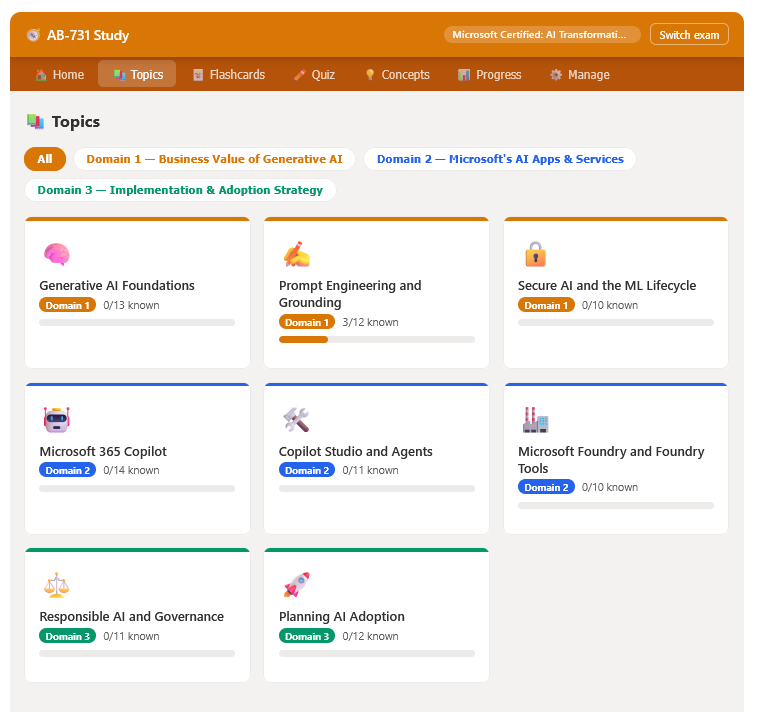774x712 pixels.
Task: Click the hammer and wrench icon on Copilot Studio
Action: [296, 420]
